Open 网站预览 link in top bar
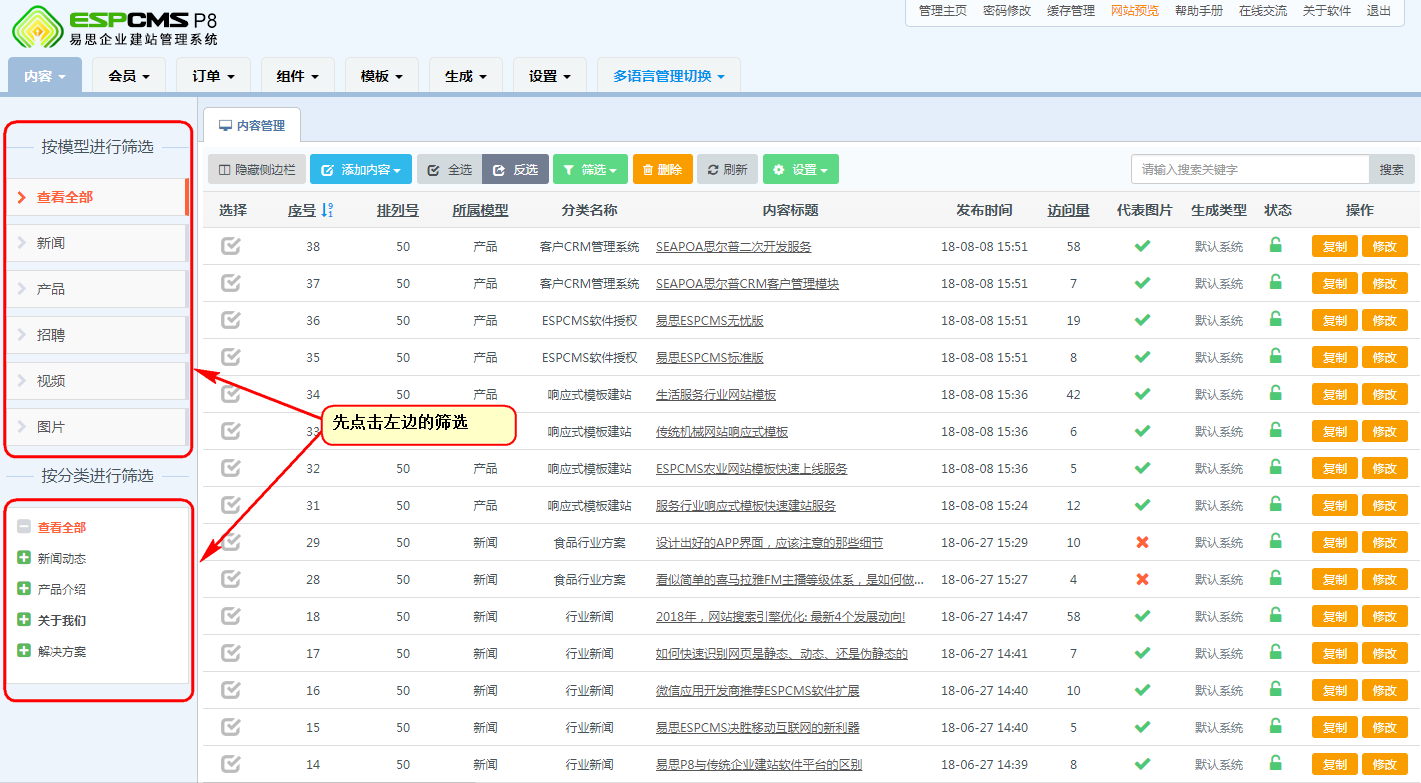Viewport: 1421px width, 783px height. [x=1135, y=11]
